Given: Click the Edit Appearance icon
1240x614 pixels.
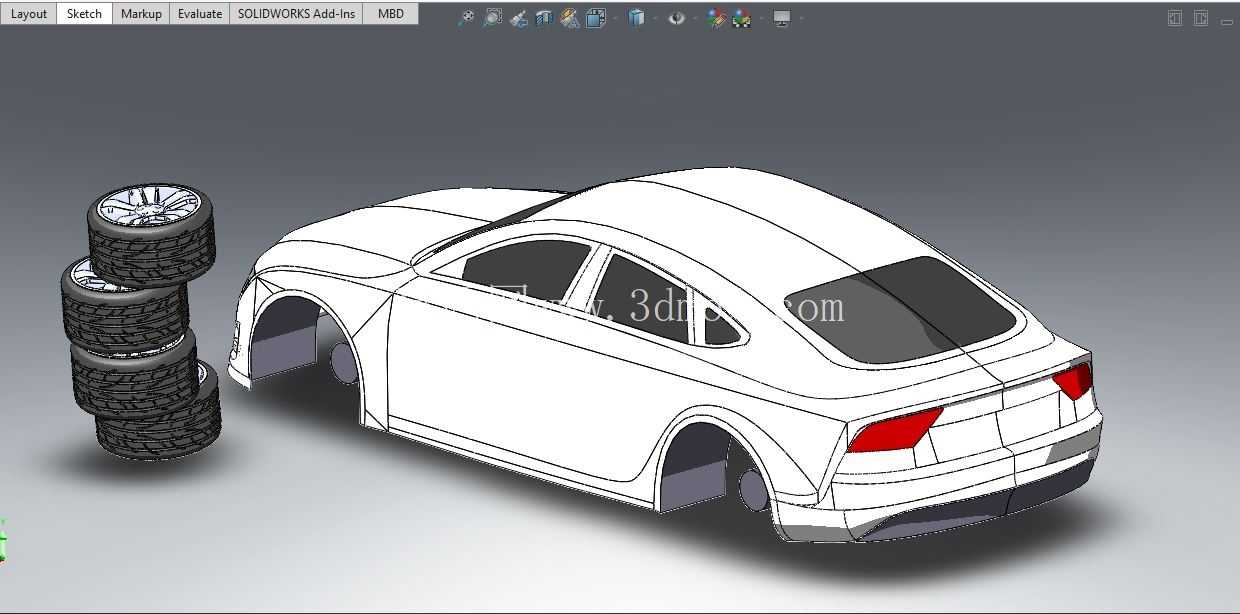Looking at the screenshot, I should click(x=716, y=17).
